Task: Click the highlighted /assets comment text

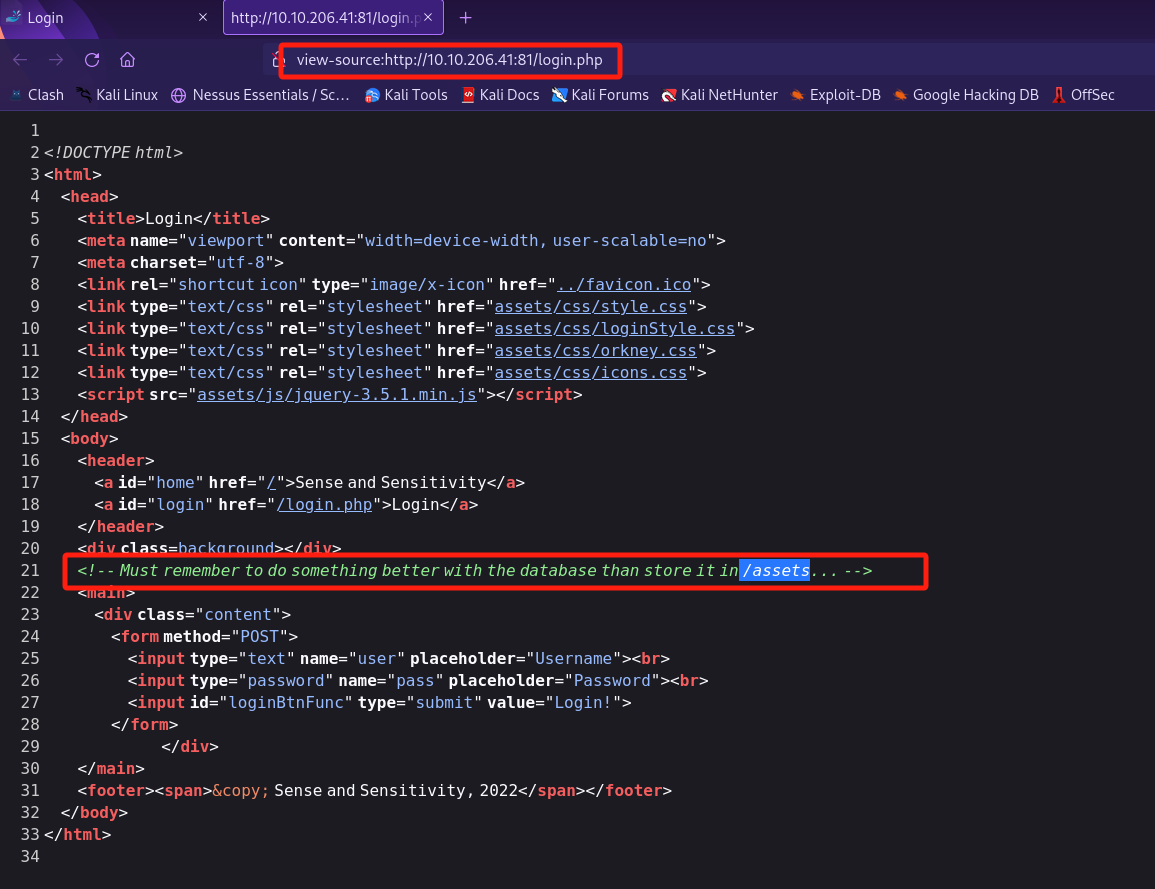Action: click(773, 570)
